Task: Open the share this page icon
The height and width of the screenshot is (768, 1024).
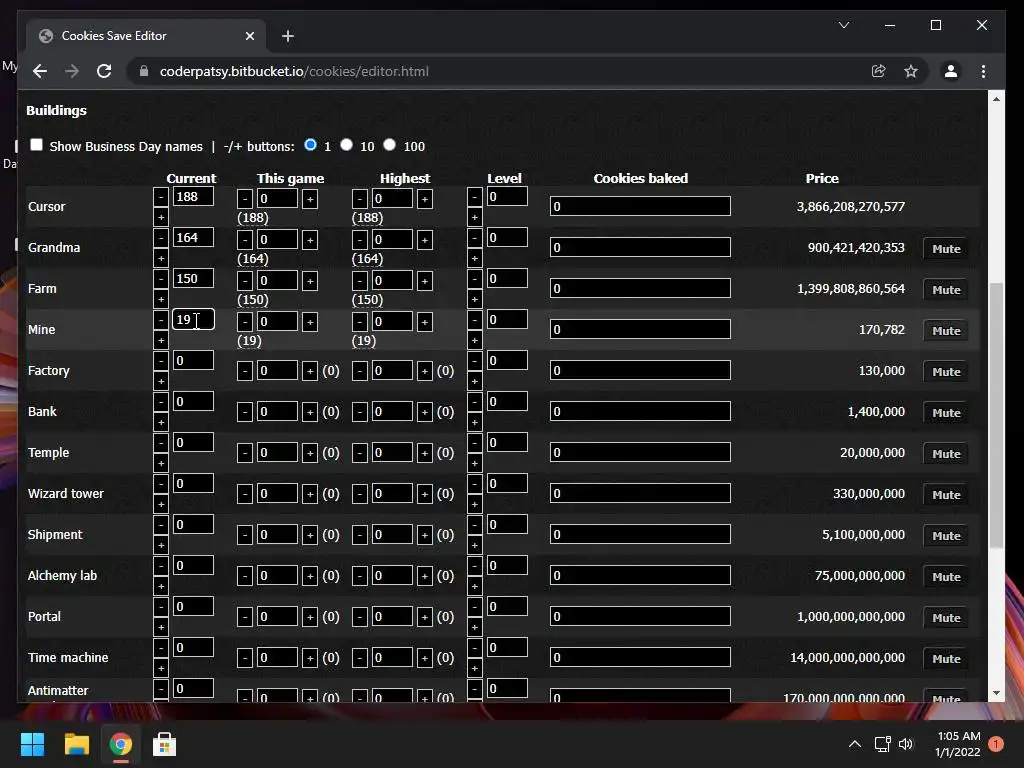Action: (878, 71)
